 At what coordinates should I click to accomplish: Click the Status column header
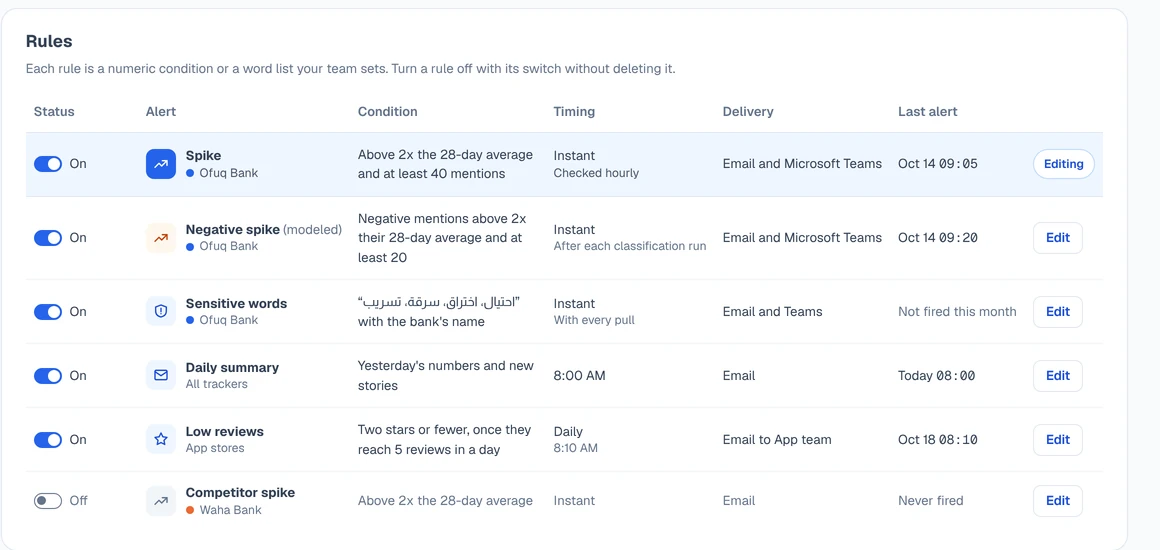54,112
